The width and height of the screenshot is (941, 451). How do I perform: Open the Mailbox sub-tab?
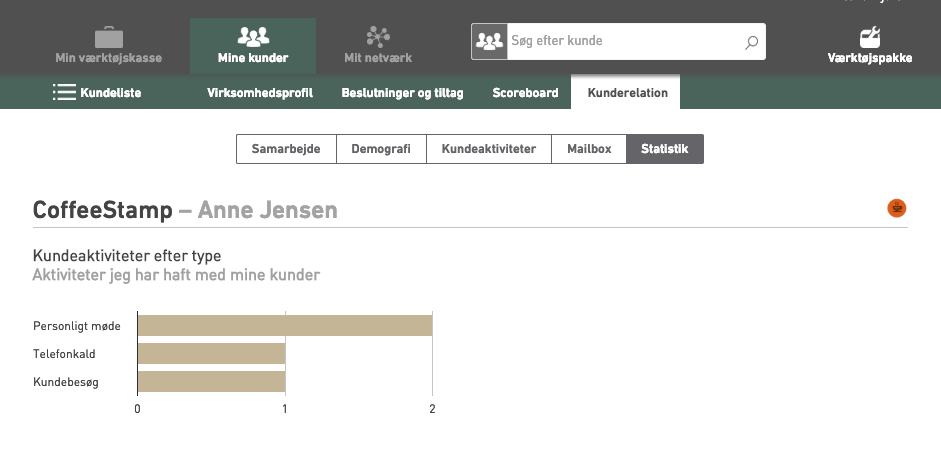coord(589,149)
